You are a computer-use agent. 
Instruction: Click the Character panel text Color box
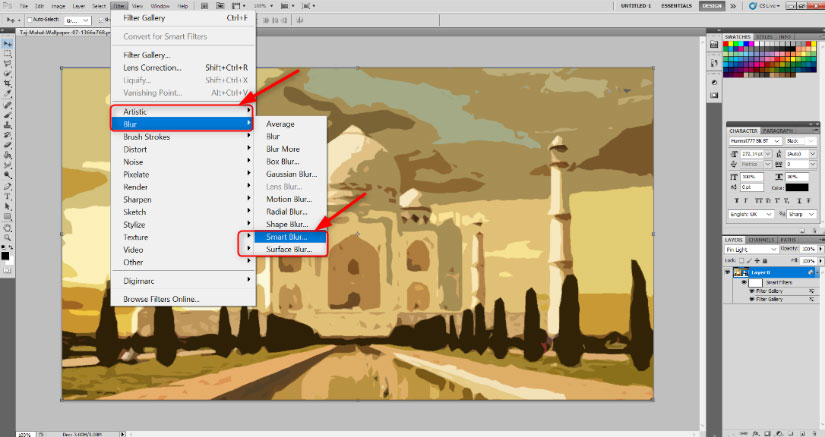[x=797, y=187]
